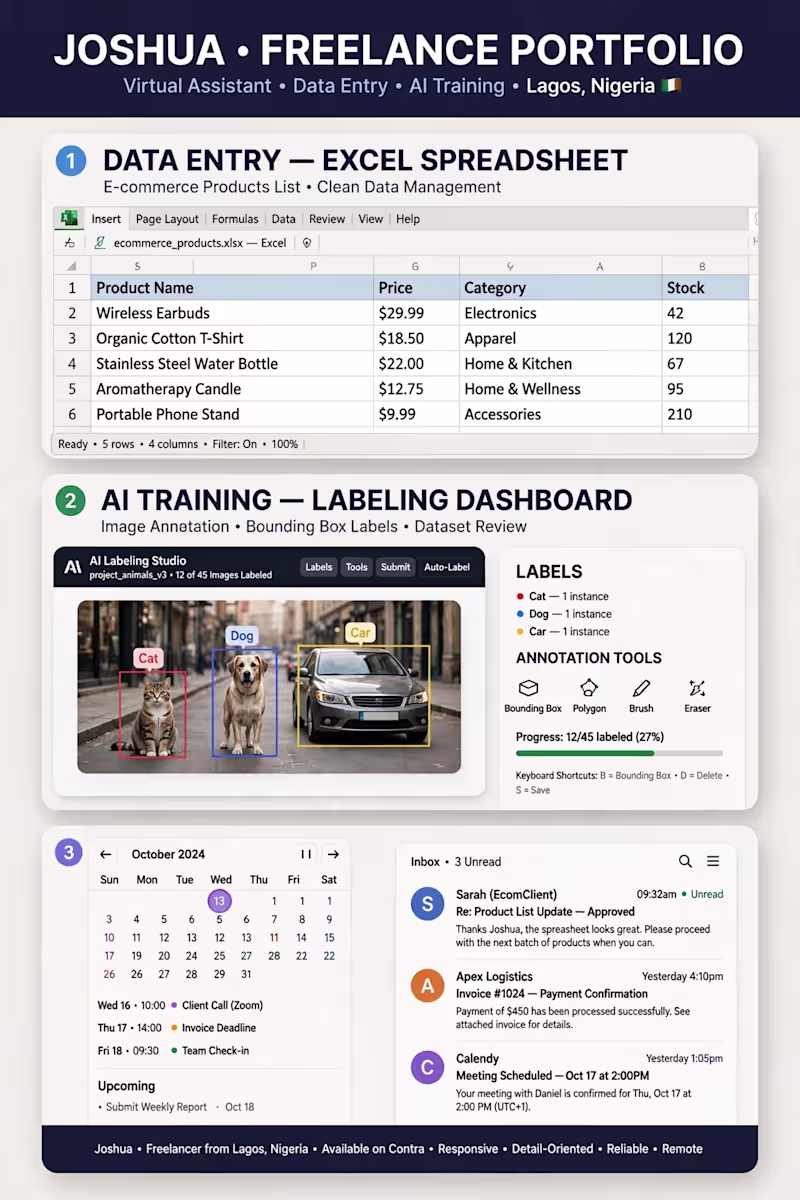Click the blue dot next to Dog label

pos(520,614)
